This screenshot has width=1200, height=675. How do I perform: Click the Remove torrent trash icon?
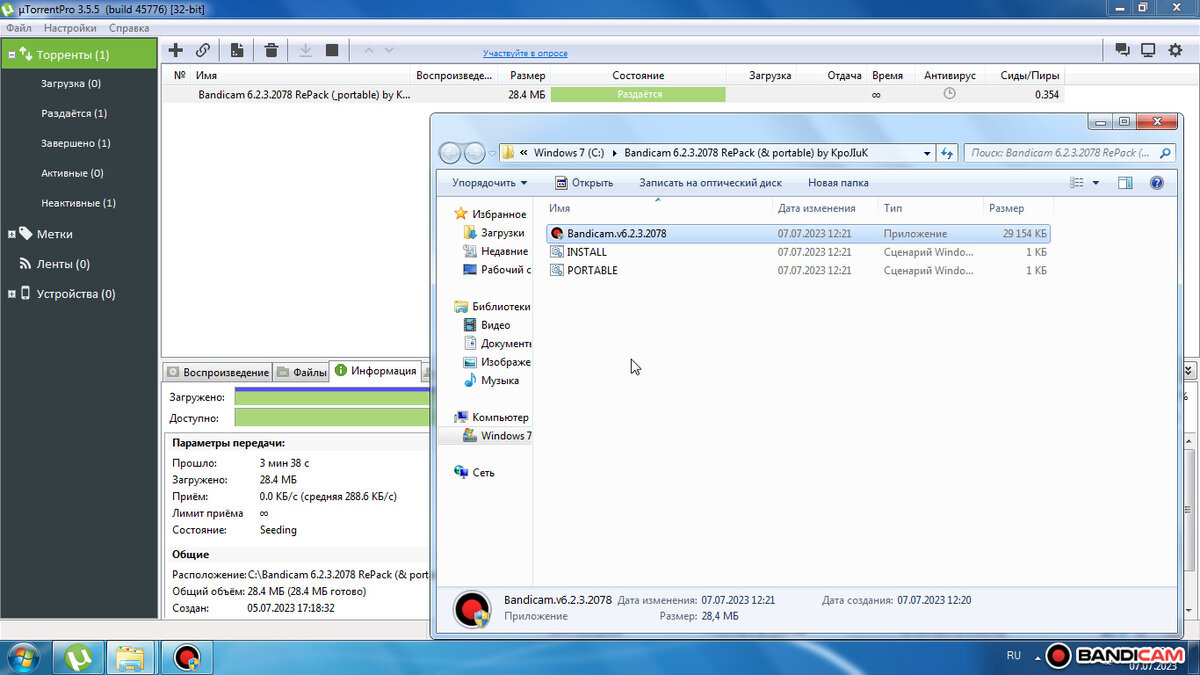click(271, 50)
